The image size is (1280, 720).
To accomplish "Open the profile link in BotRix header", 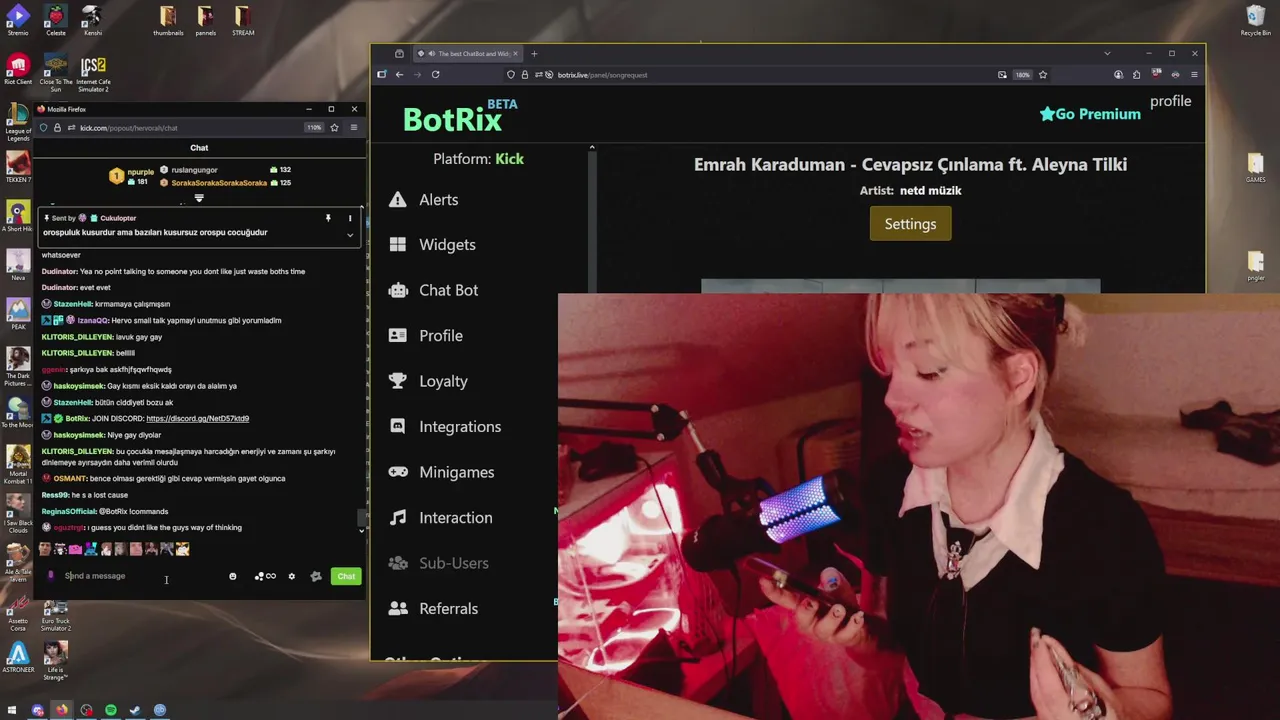I will pos(1170,101).
